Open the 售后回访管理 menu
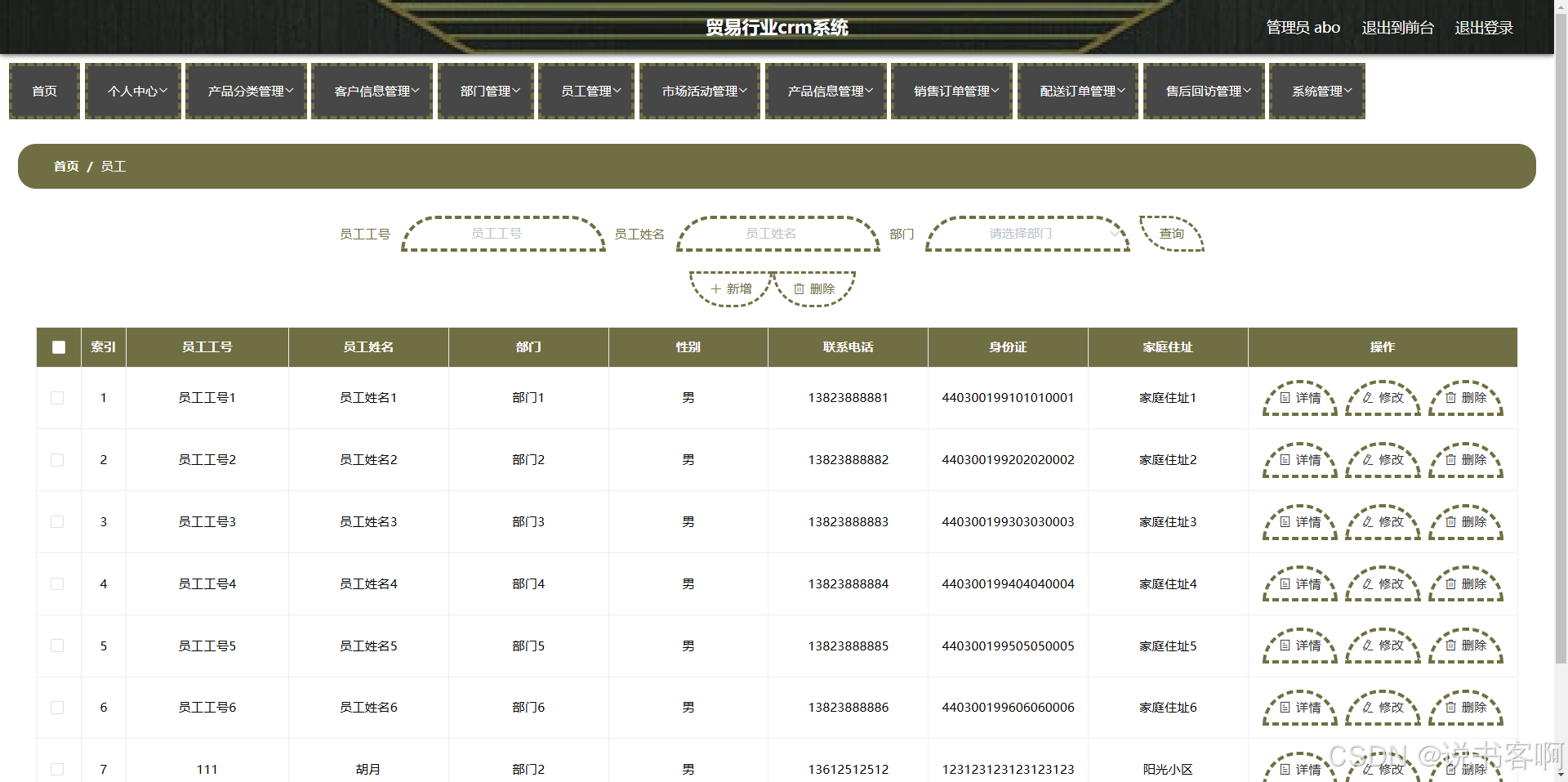The image size is (1568, 782). tap(1204, 92)
